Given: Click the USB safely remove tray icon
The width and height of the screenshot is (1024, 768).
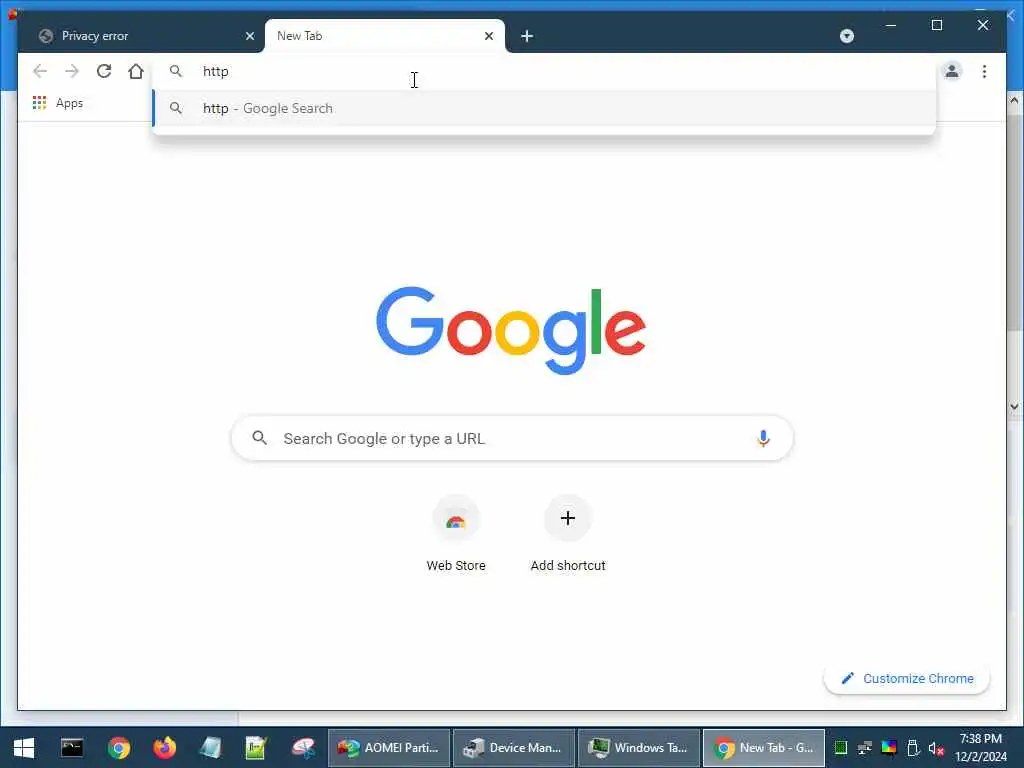Looking at the screenshot, I should 913,748.
